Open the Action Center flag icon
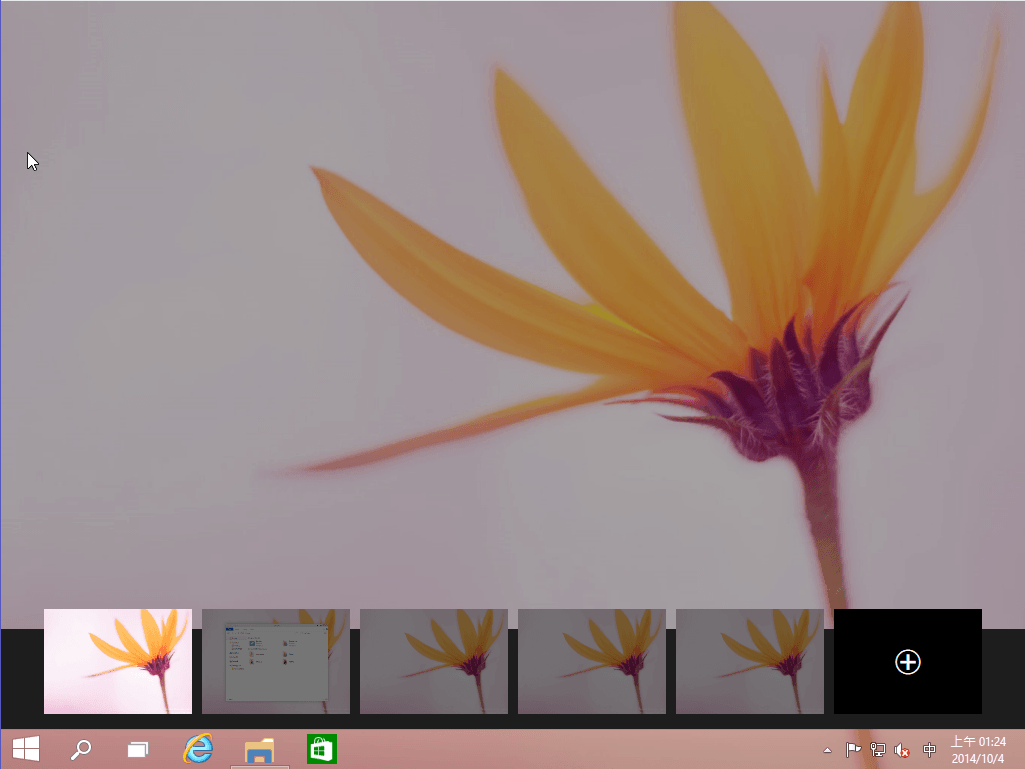The width and height of the screenshot is (1025, 769). 853,750
